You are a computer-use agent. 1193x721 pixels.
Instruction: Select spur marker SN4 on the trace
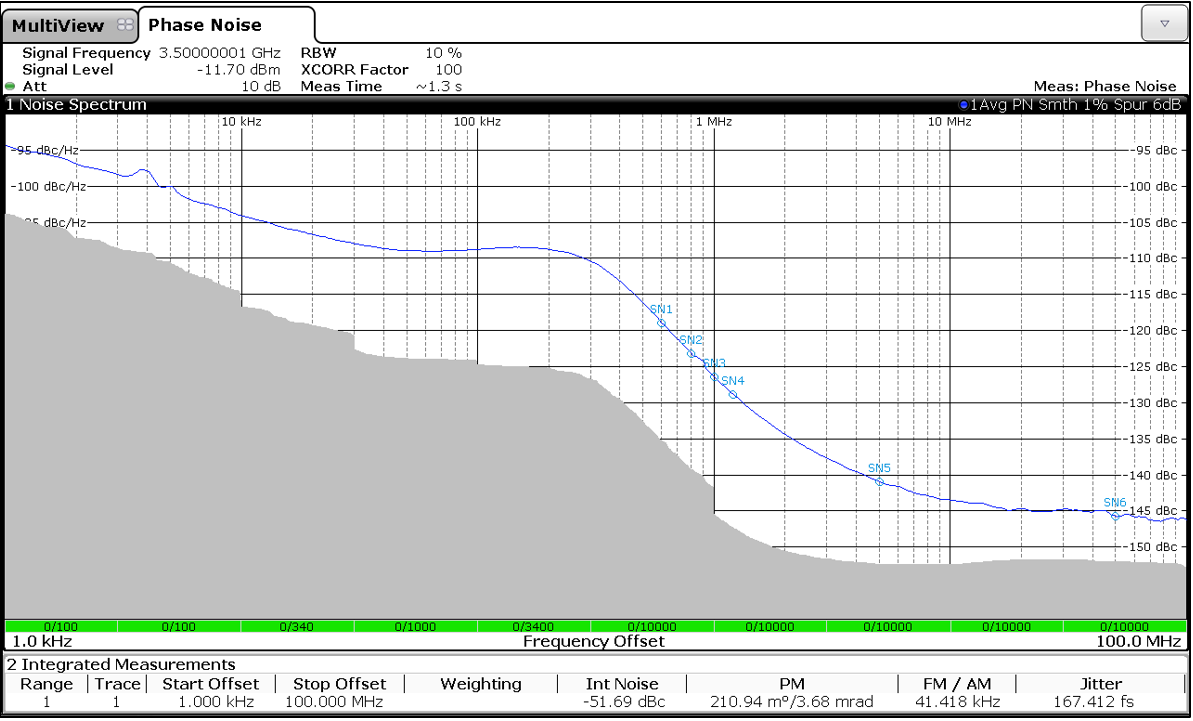coord(731,394)
